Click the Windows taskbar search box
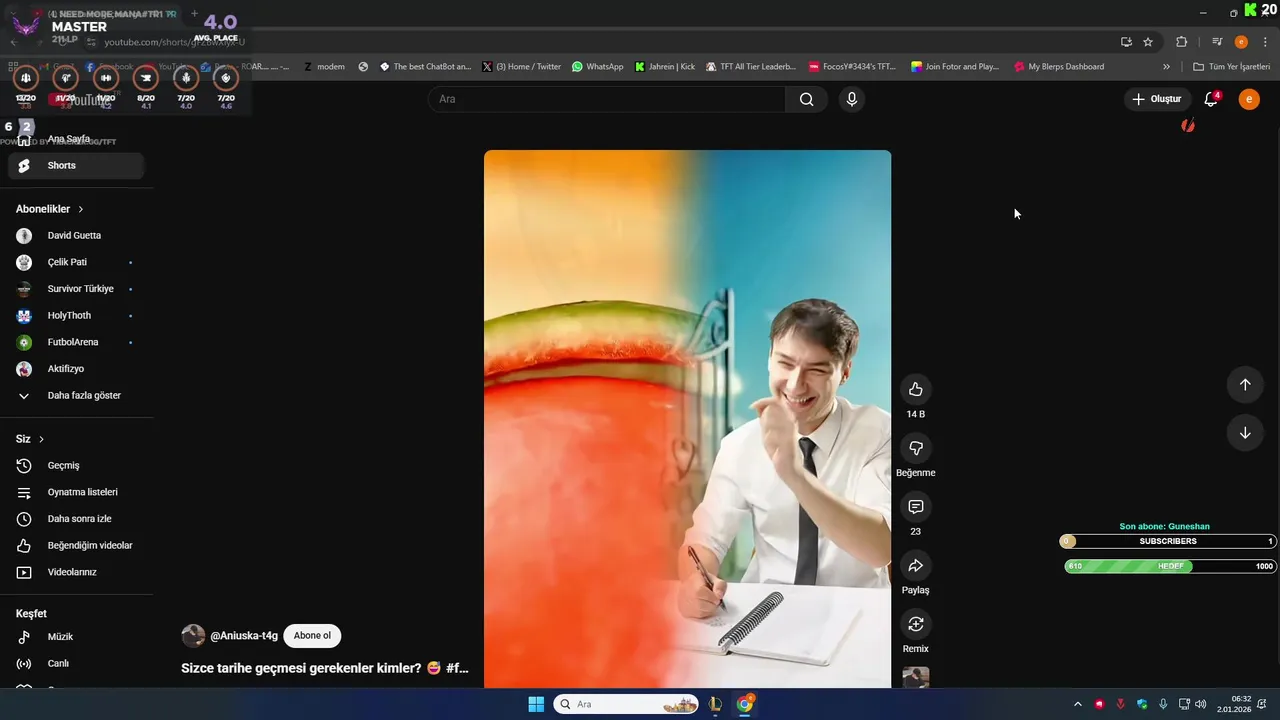Screen dimensions: 1280x720 coord(627,704)
